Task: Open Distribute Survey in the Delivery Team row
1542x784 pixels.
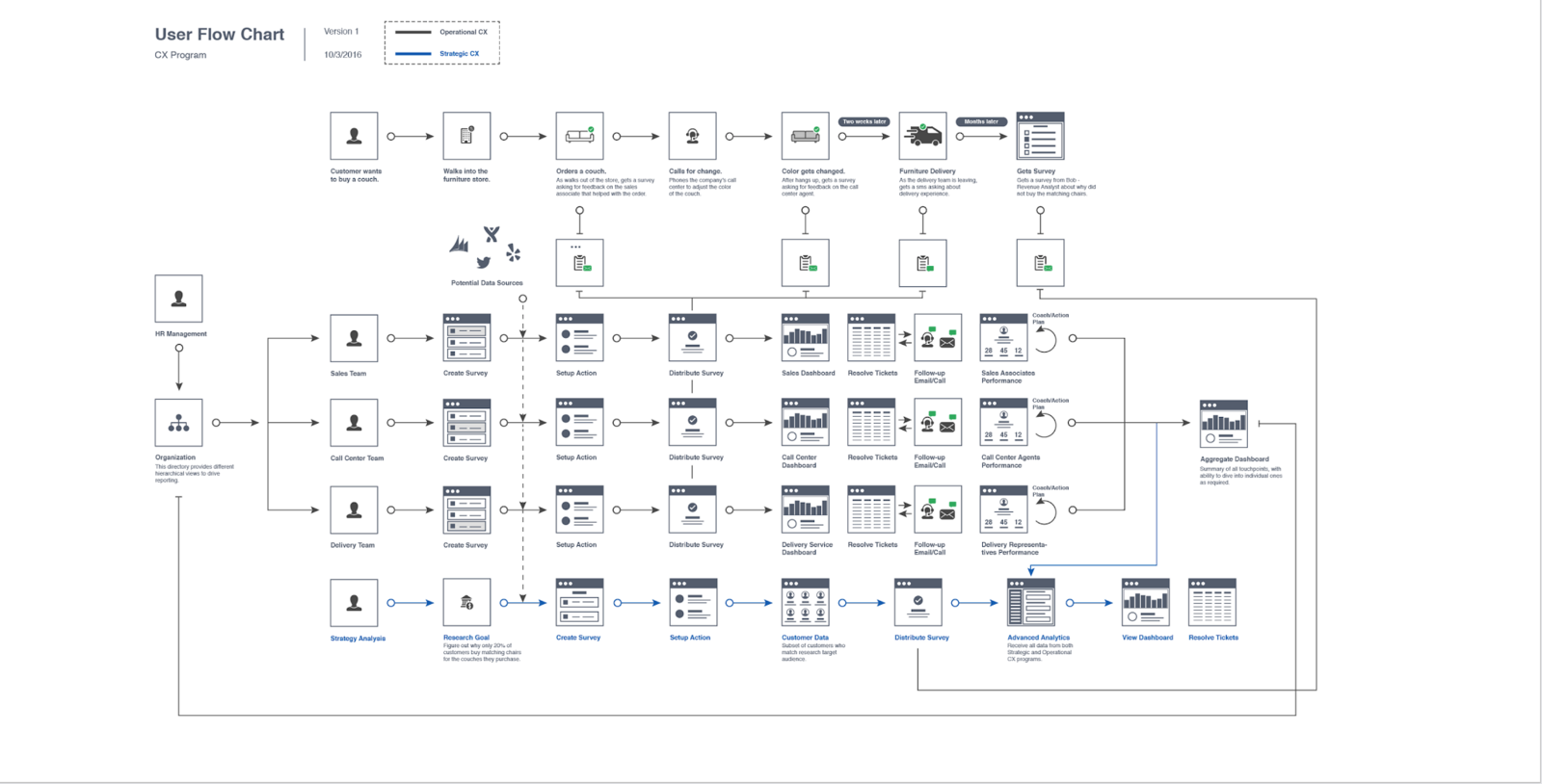Action: [692, 510]
